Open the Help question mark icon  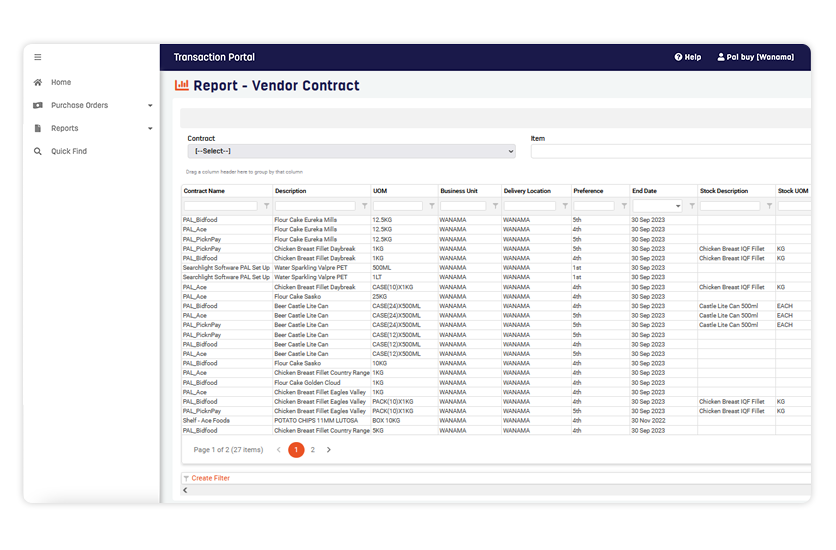point(678,57)
